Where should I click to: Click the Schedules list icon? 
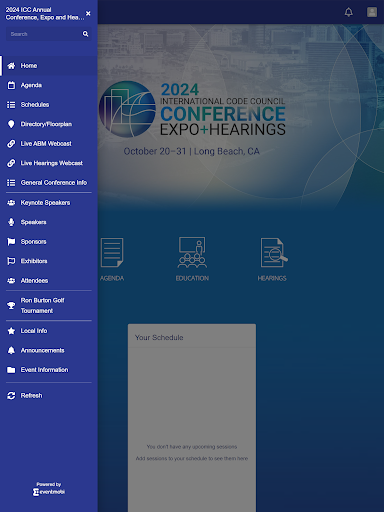(11, 105)
